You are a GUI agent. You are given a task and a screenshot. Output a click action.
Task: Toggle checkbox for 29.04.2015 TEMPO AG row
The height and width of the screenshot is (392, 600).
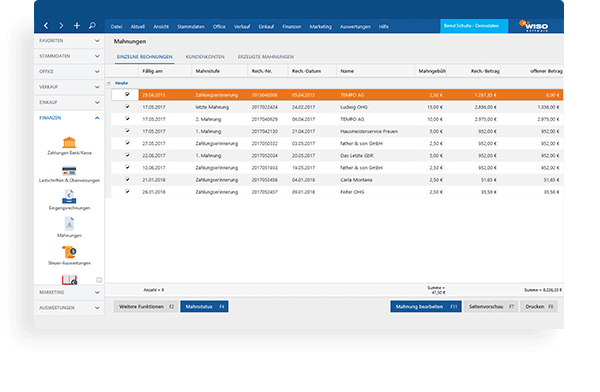(x=127, y=95)
